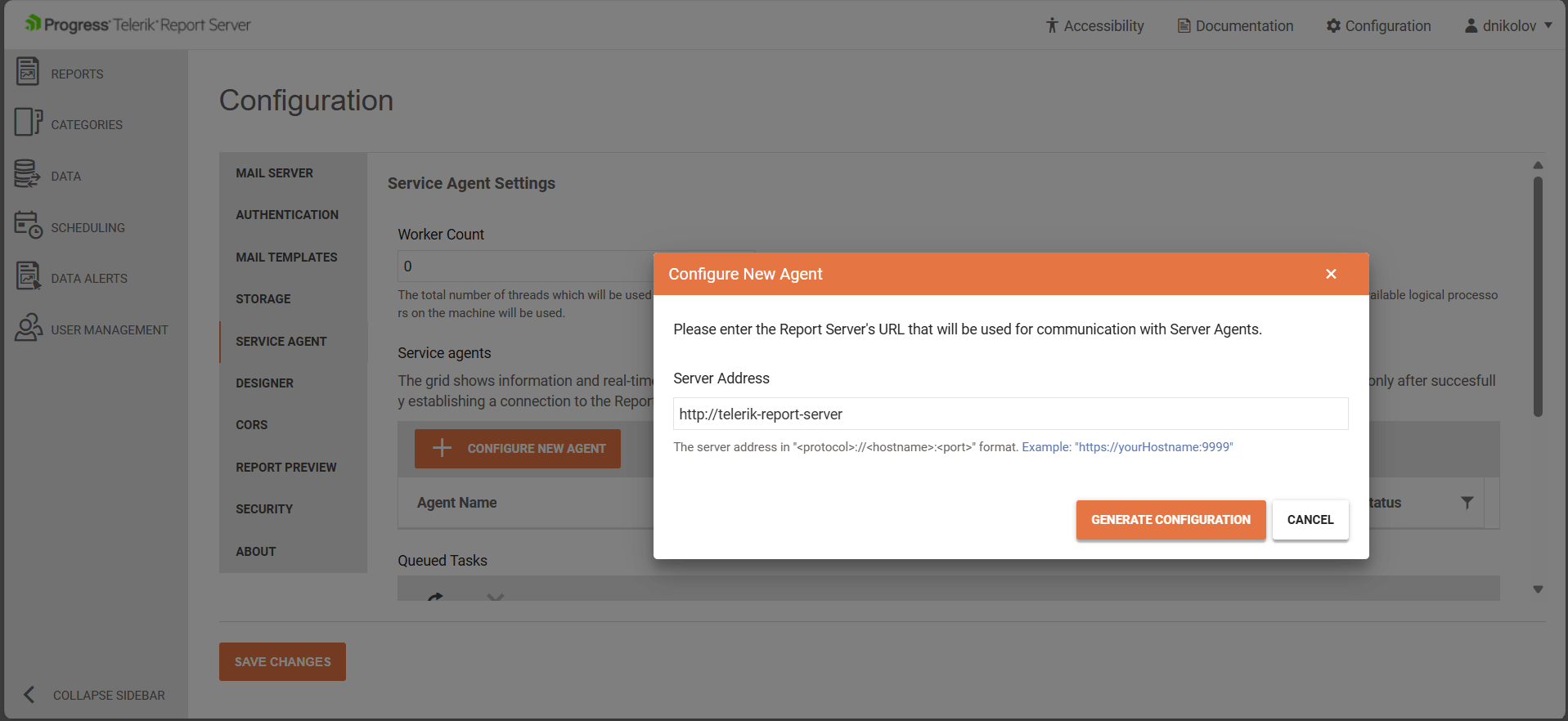Open the Reports menu label
Screen dimensions: 1568x721
pos(77,74)
